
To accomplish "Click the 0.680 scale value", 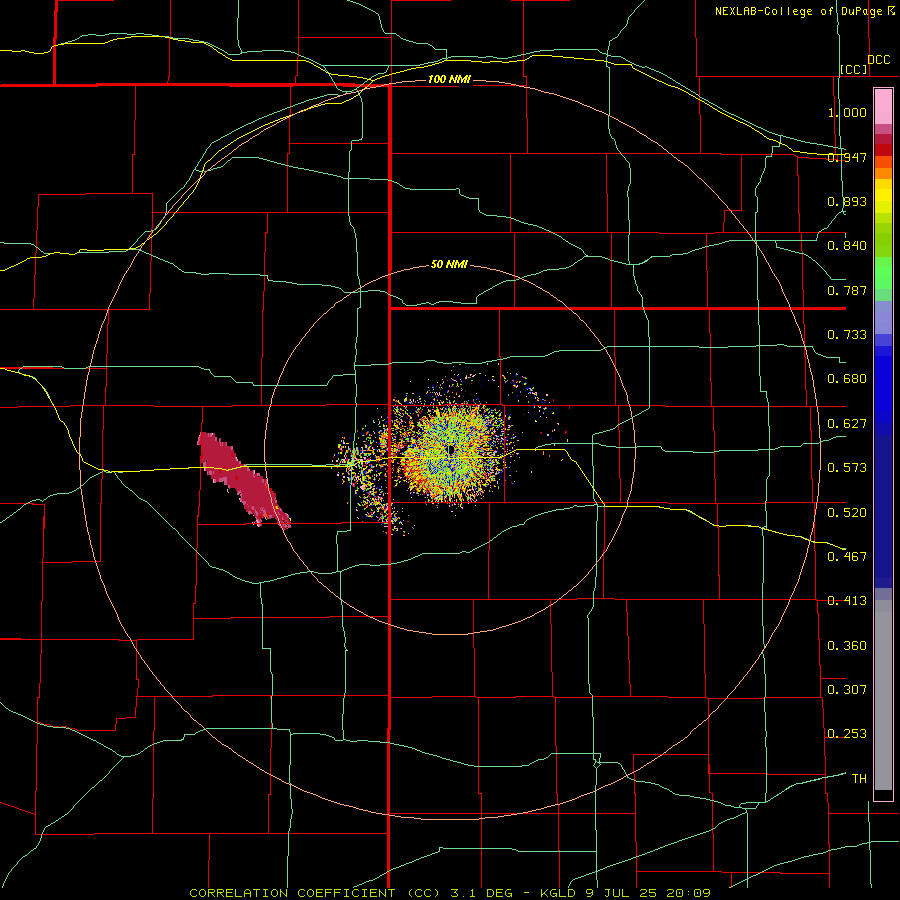I will (847, 379).
